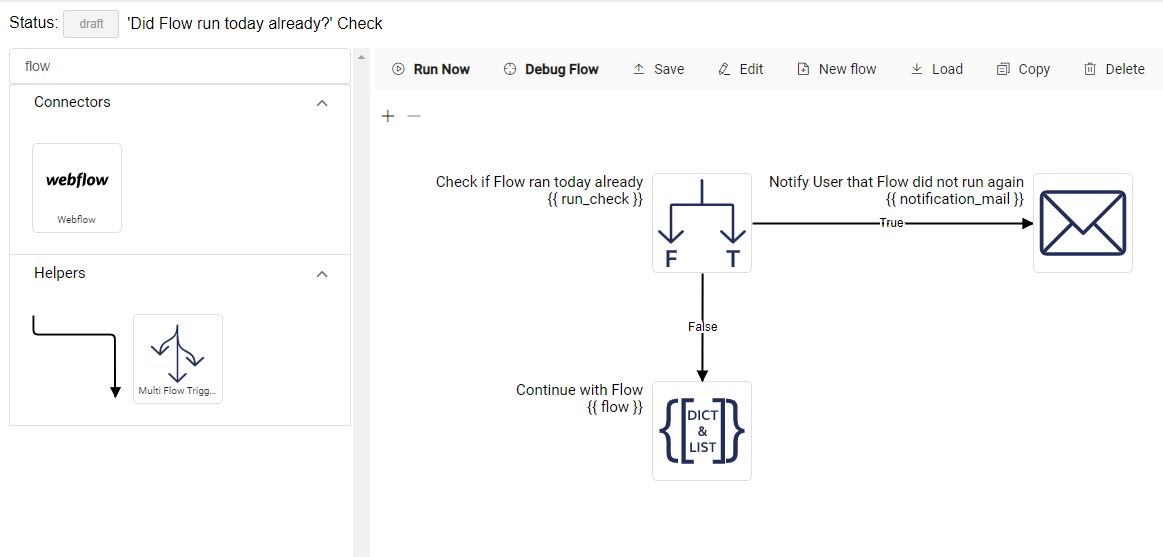Viewport: 1163px width, 557px height.
Task: Zoom out with the minus icon
Action: point(414,116)
